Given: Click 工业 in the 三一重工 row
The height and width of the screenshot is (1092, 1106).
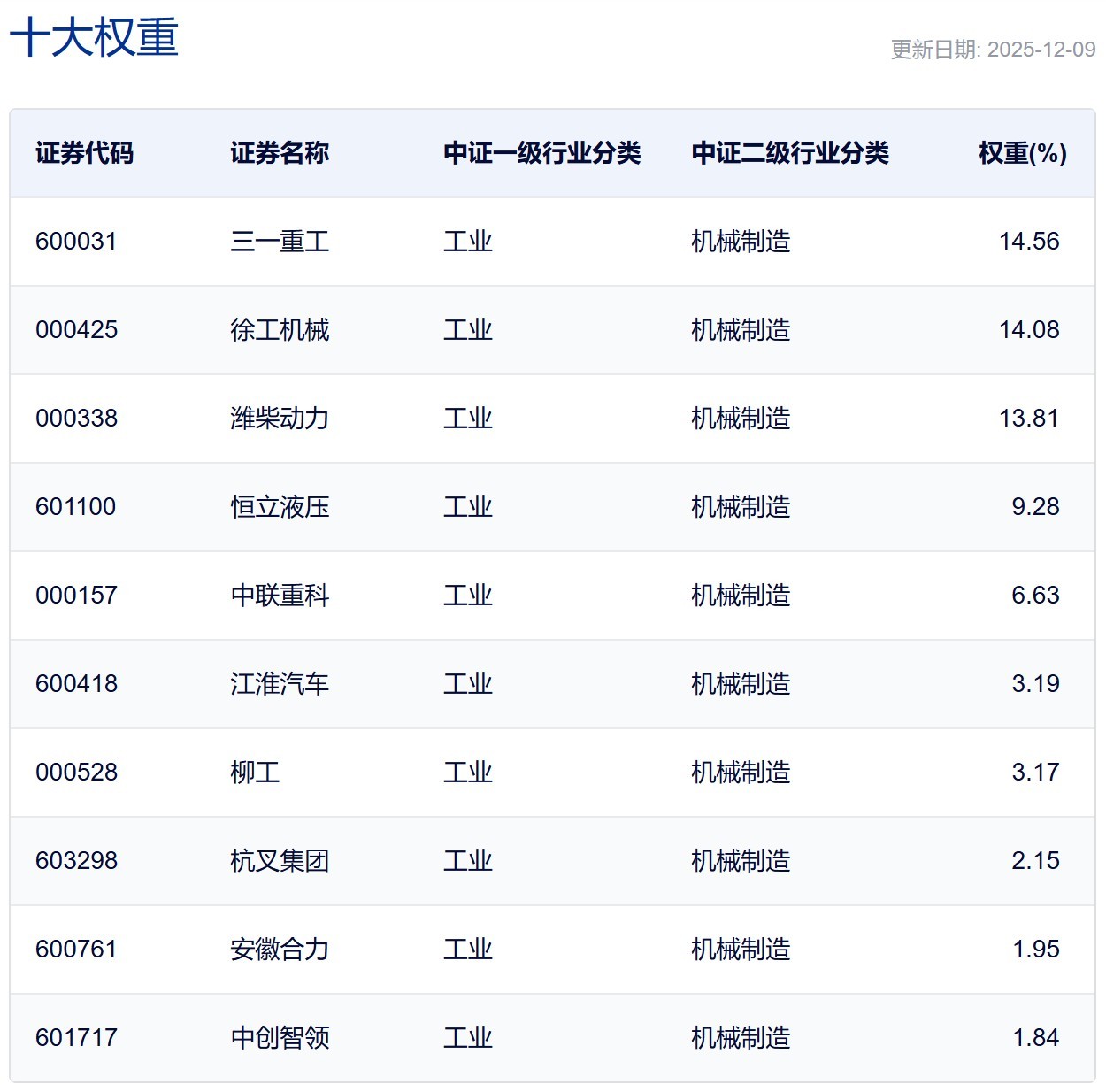Looking at the screenshot, I should (468, 242).
